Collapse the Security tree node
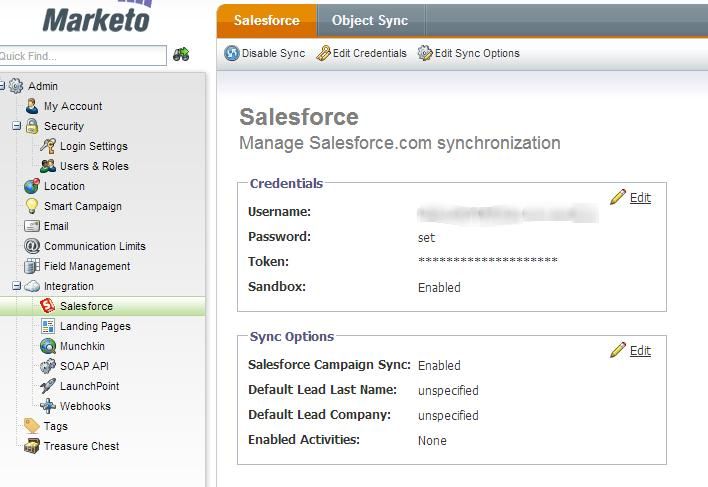Viewport: 708px width, 487px height. tap(17, 126)
